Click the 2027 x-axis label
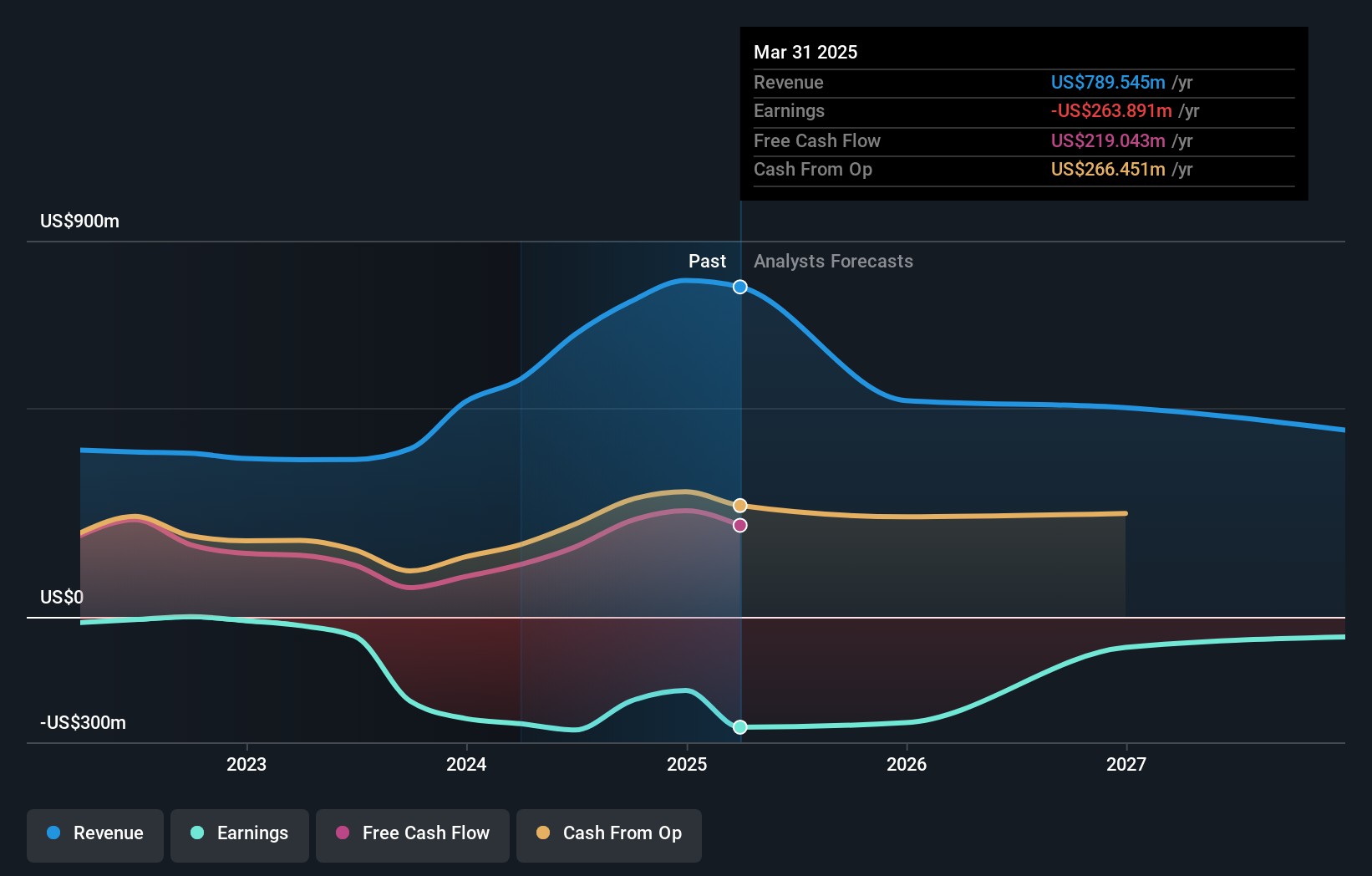Screen dimensions: 1372x876 [x=1126, y=765]
